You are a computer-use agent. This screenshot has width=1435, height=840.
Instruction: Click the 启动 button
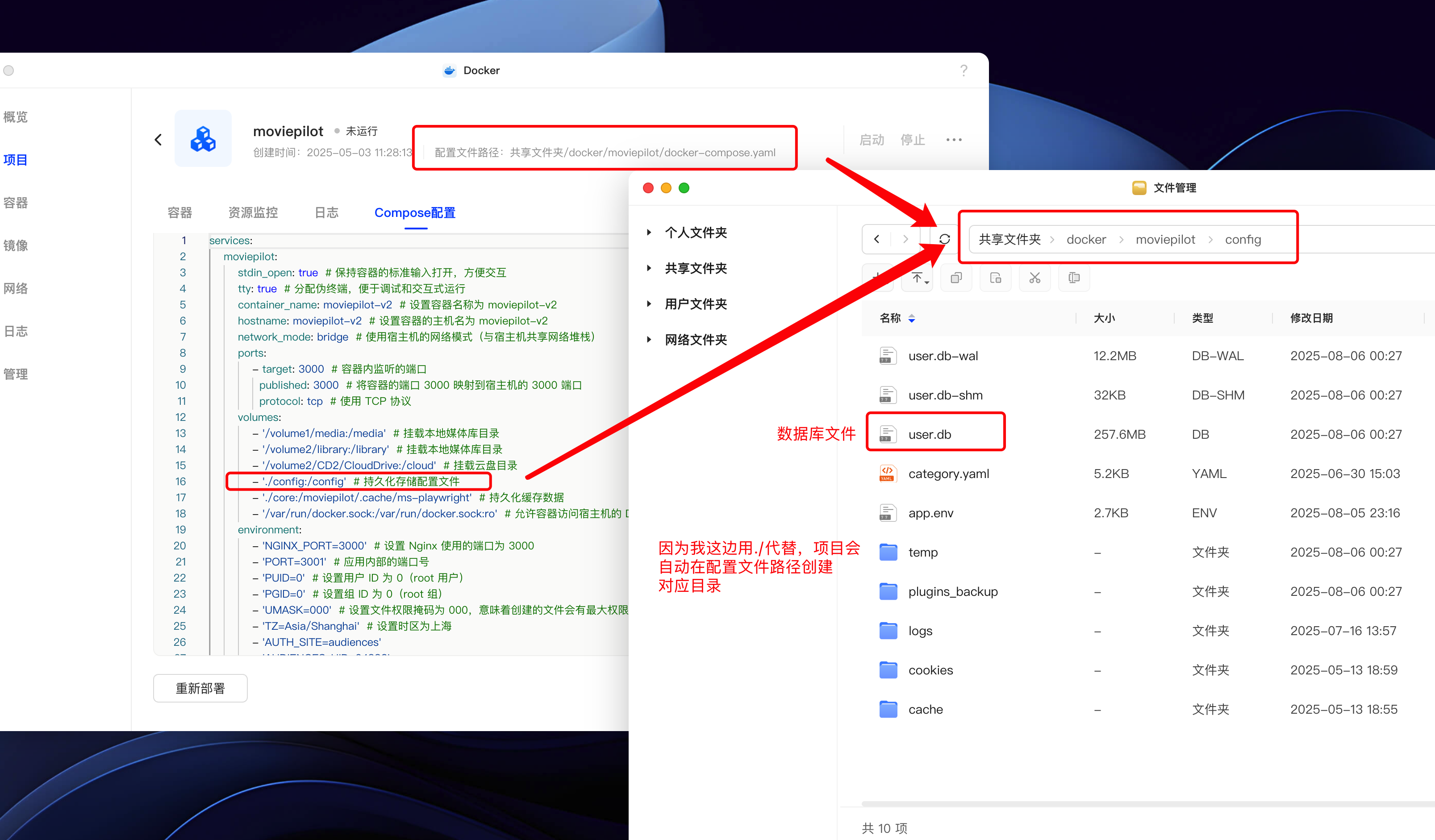coord(872,140)
